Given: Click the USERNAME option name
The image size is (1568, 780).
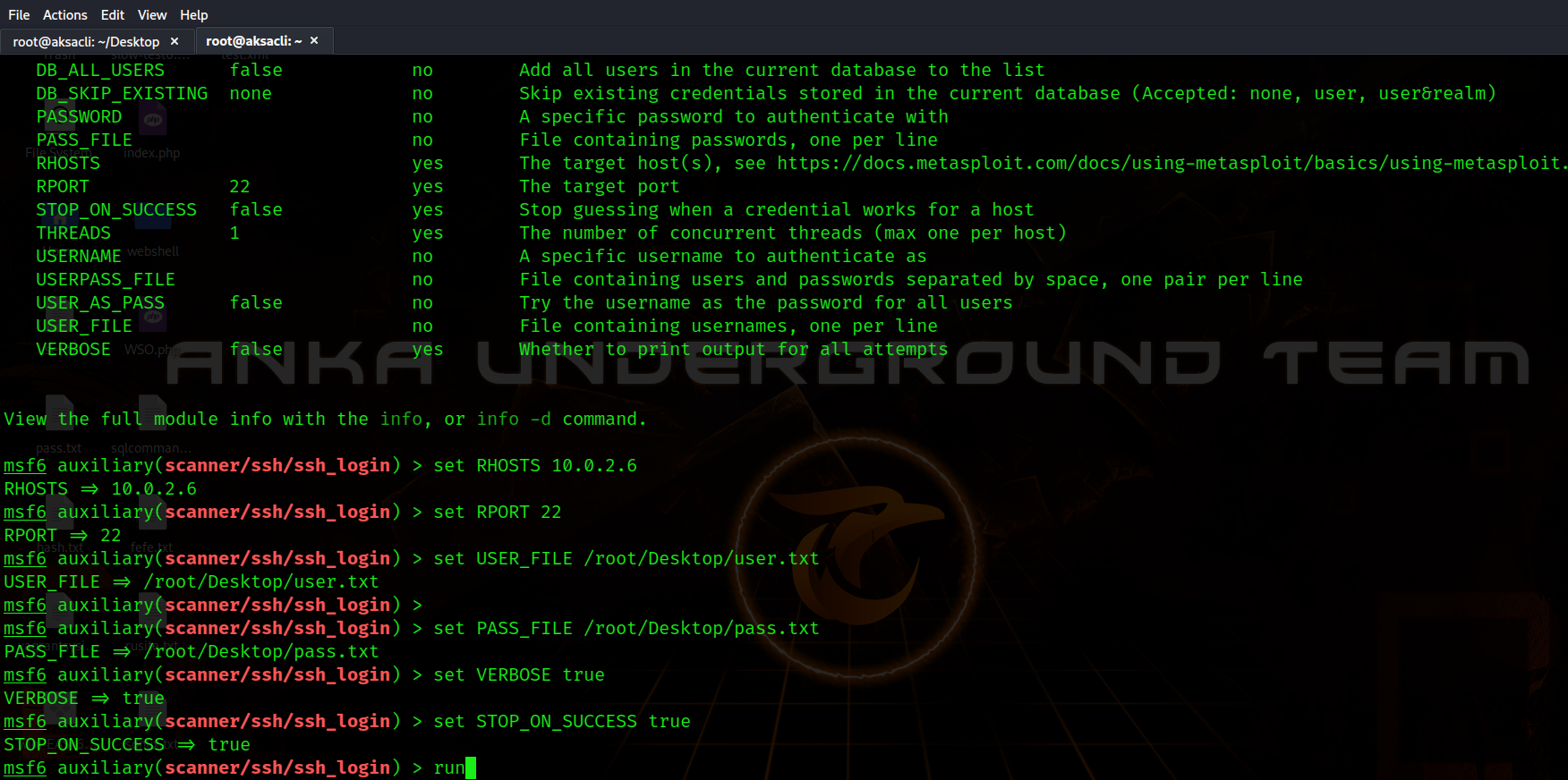Looking at the screenshot, I should click(x=79, y=256).
